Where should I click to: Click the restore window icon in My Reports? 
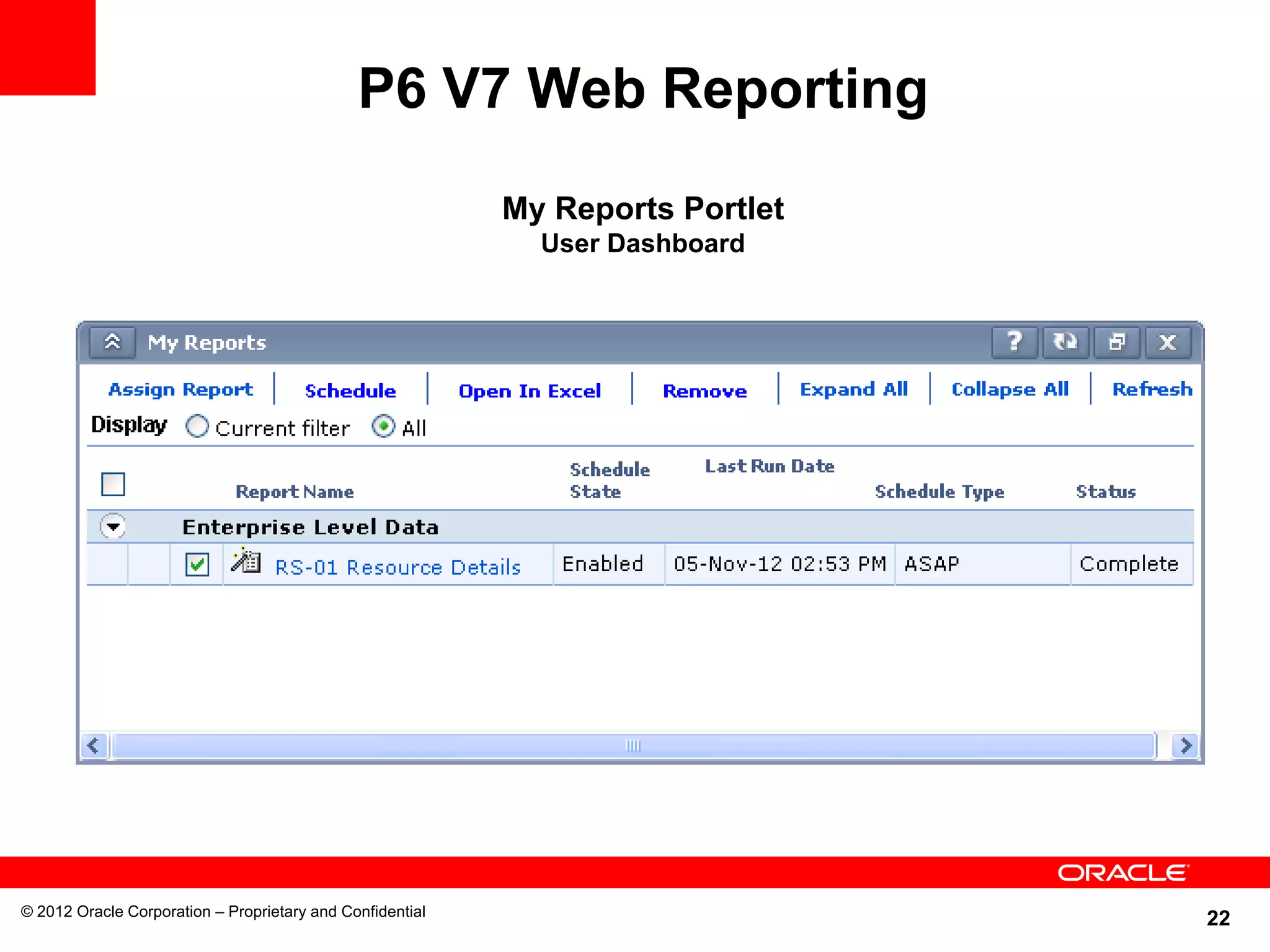1117,342
